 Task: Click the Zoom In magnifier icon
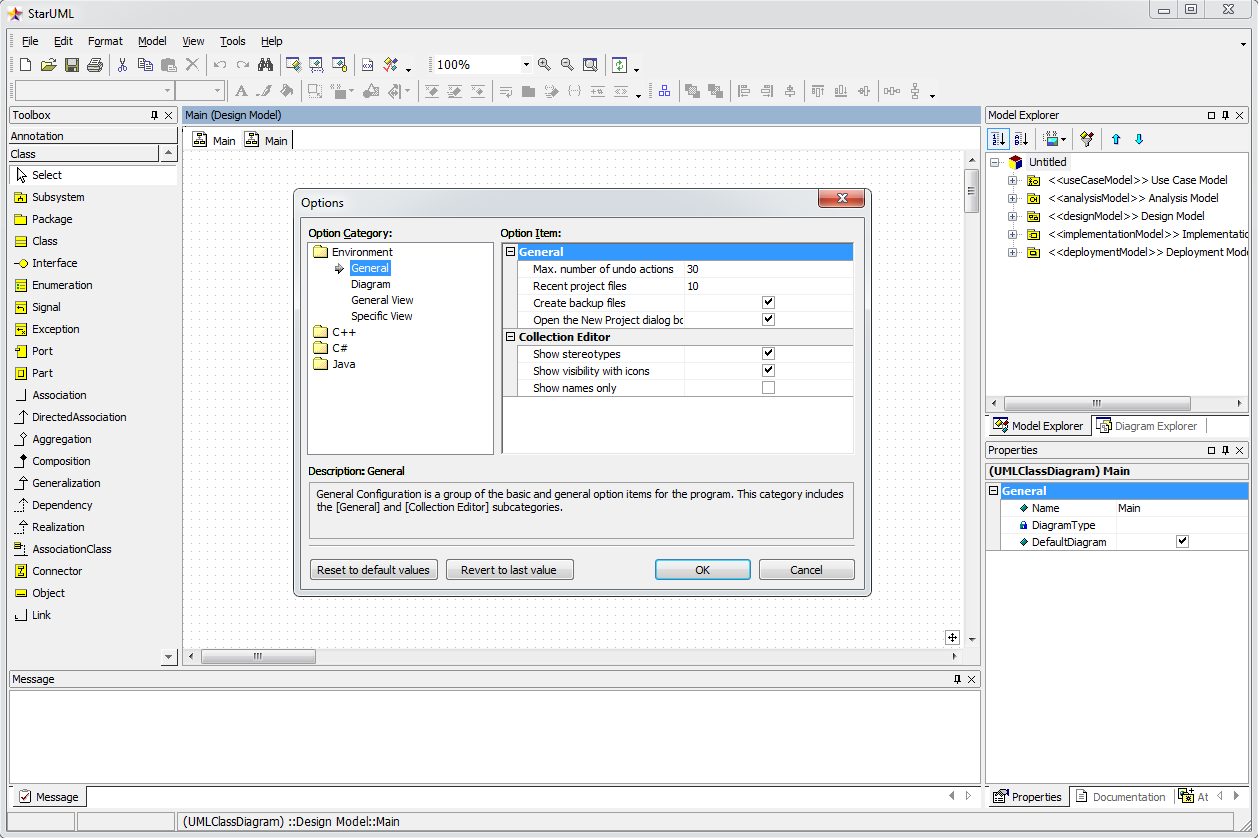click(544, 65)
